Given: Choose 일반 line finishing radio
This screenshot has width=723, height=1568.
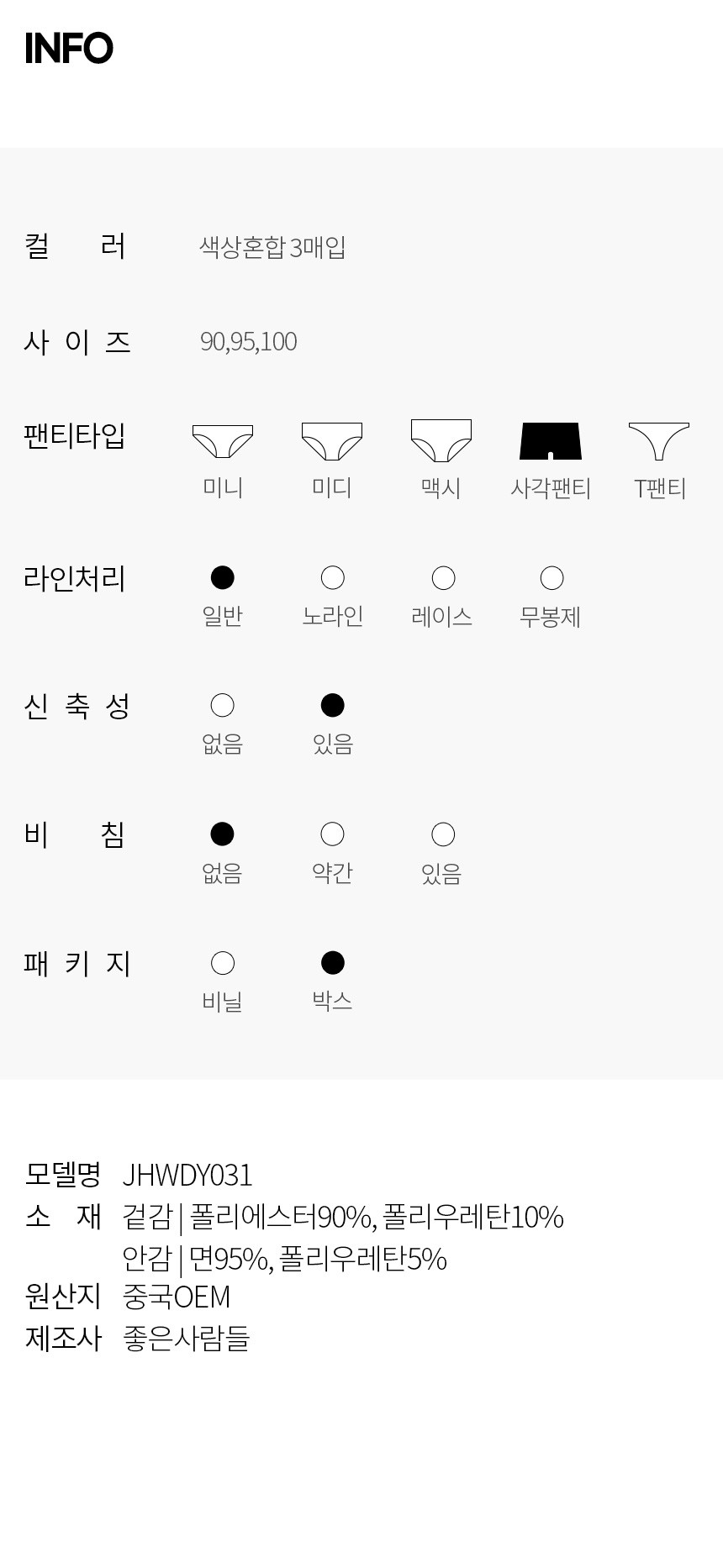Looking at the screenshot, I should tap(223, 578).
